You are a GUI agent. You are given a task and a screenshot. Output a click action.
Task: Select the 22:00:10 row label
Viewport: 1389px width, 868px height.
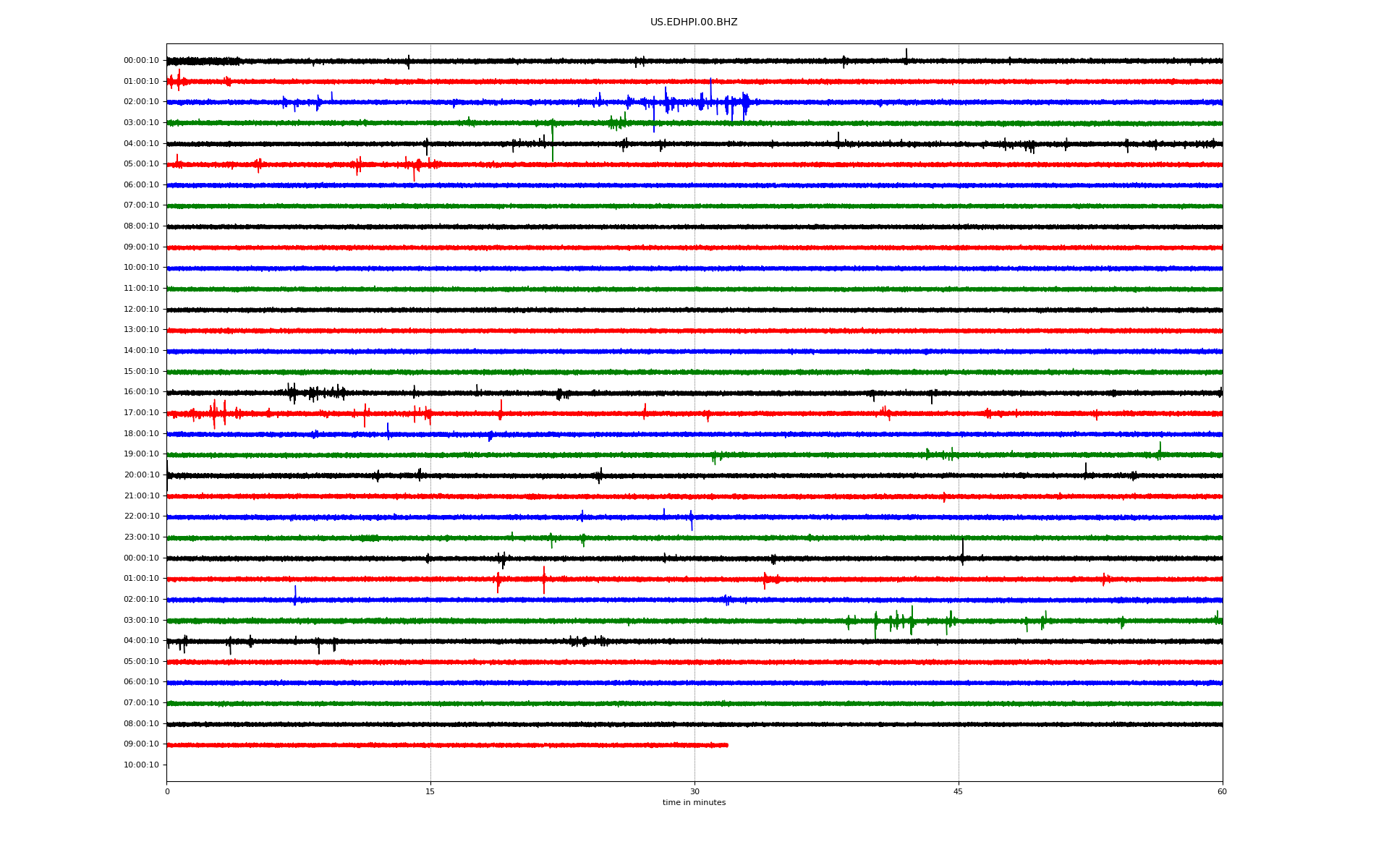click(141, 516)
